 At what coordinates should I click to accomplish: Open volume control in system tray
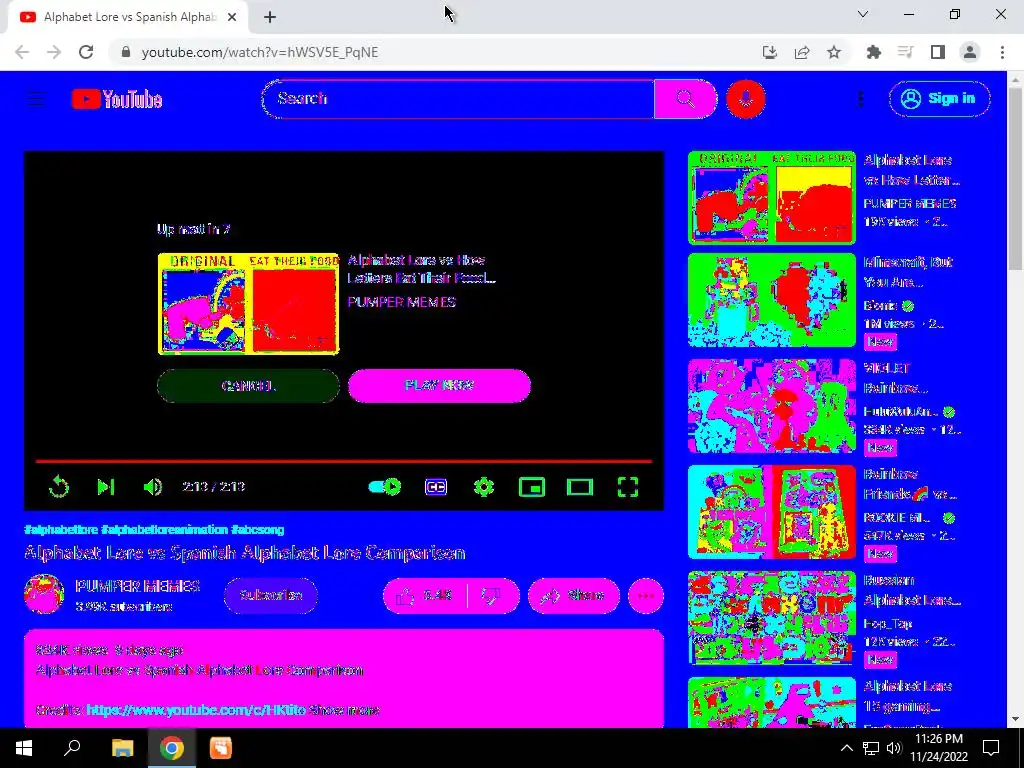click(x=894, y=748)
